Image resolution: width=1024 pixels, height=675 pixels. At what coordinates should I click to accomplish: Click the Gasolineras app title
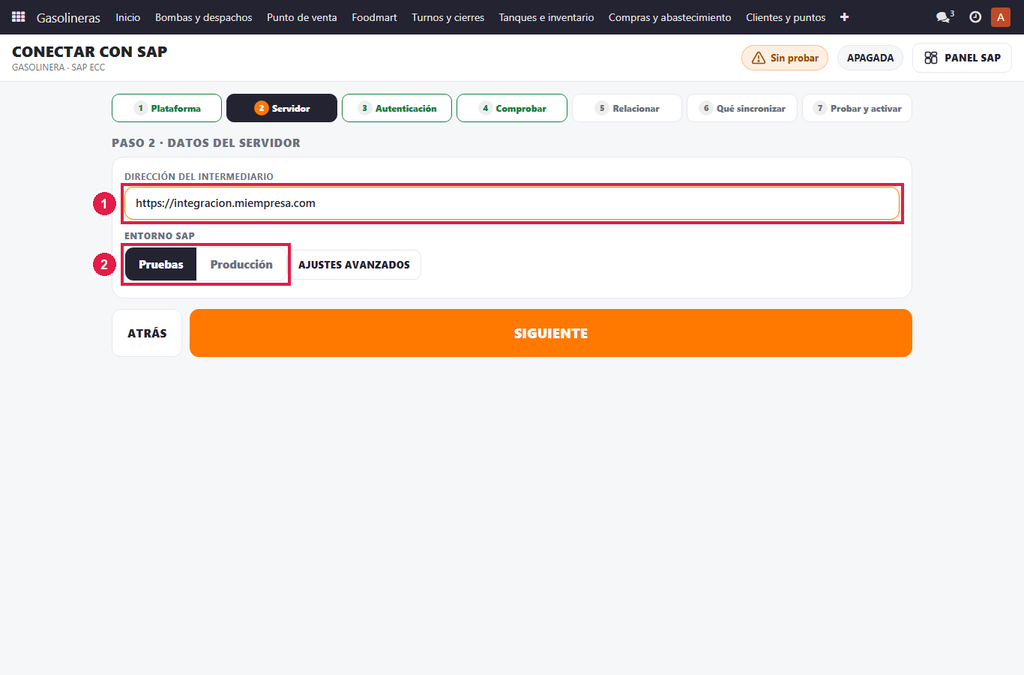click(69, 18)
